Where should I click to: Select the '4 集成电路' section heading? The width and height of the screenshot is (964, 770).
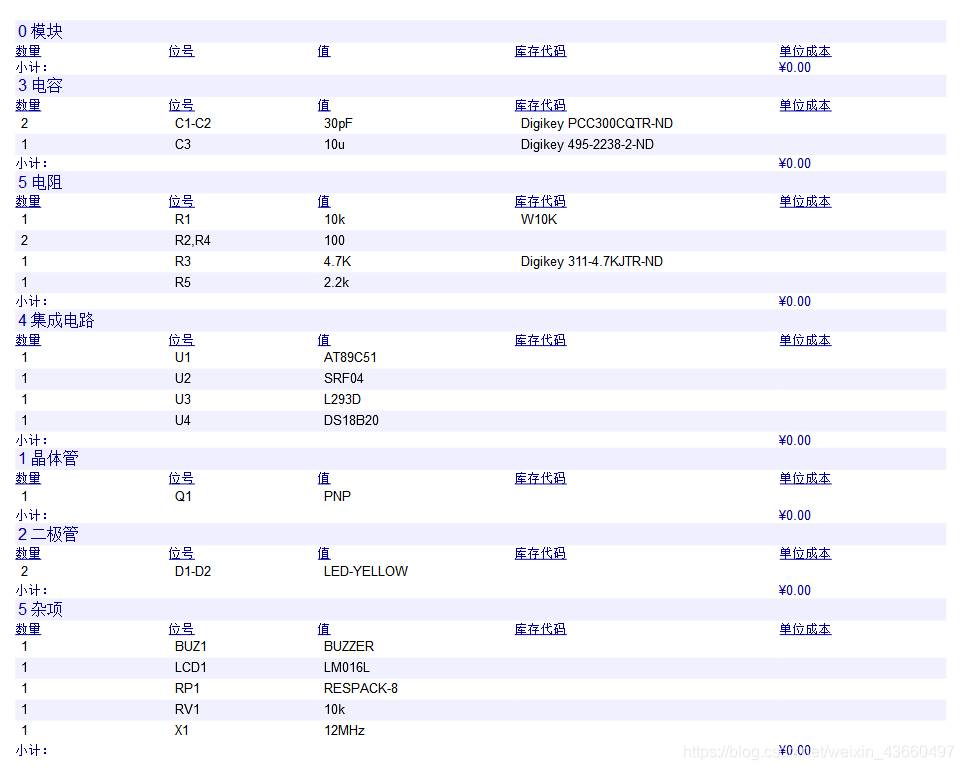[x=56, y=320]
